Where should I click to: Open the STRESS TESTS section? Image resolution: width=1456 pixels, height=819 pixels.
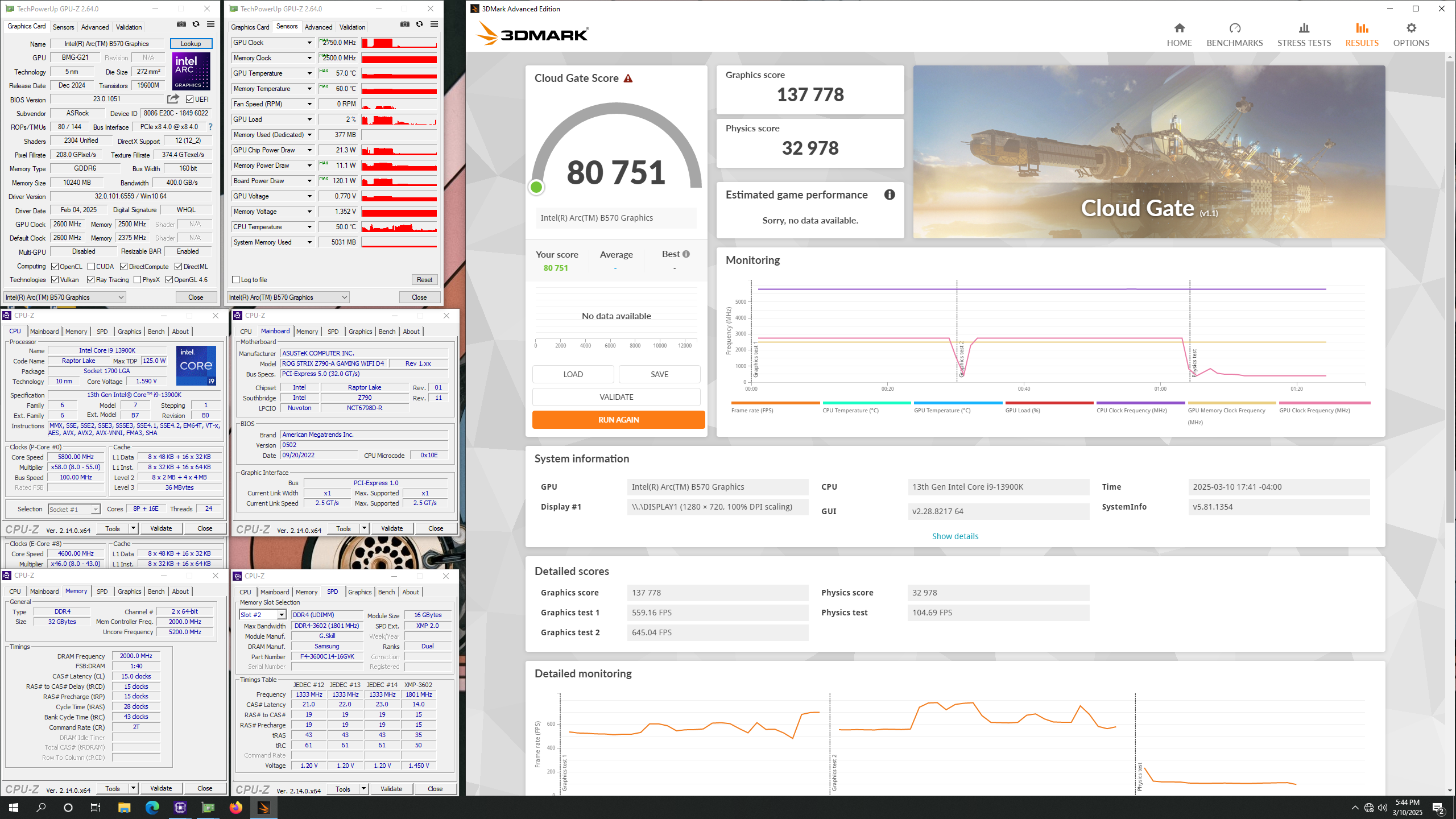click(x=1304, y=35)
